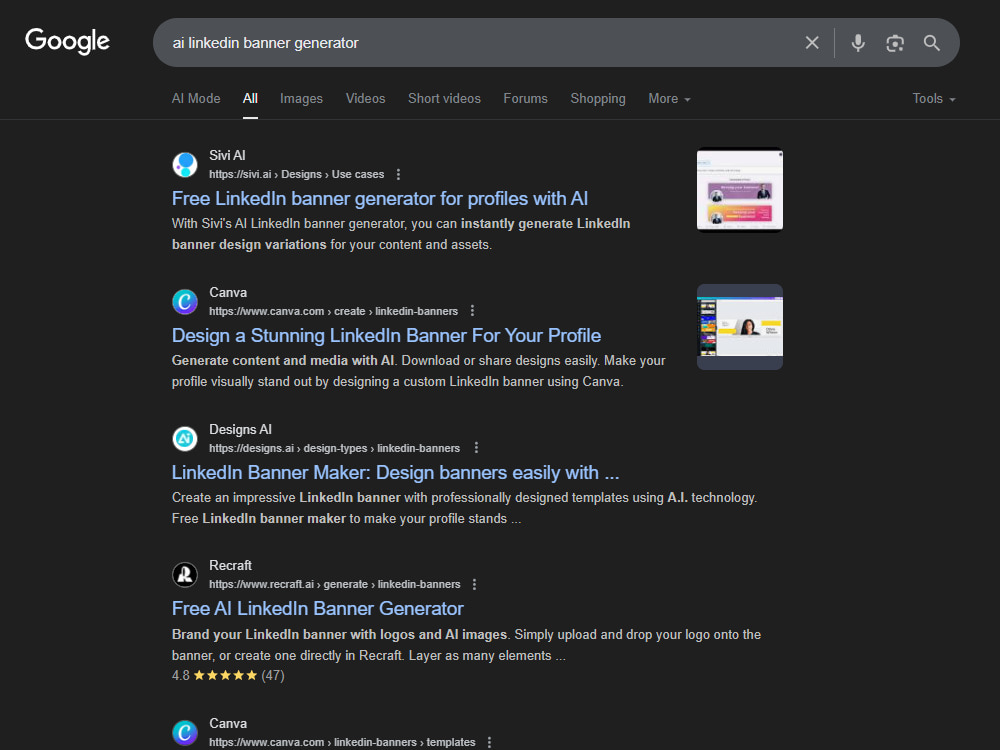
Task: Start voice search with microphone icon
Action: [858, 43]
